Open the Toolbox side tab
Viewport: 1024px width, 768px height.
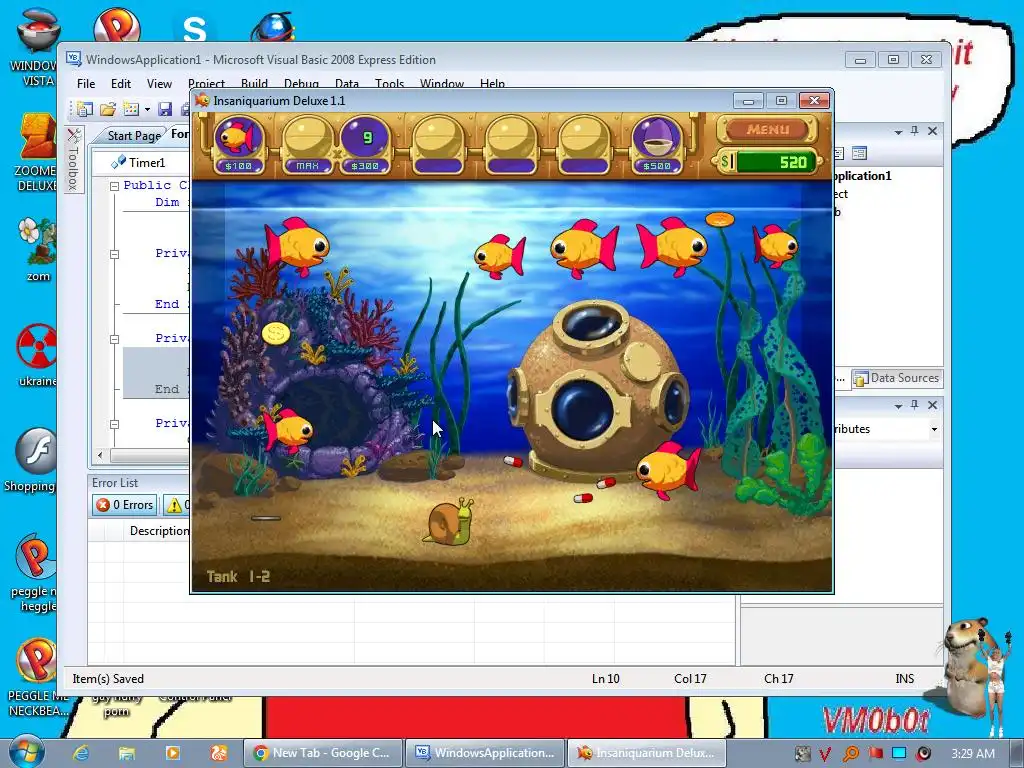(74, 159)
